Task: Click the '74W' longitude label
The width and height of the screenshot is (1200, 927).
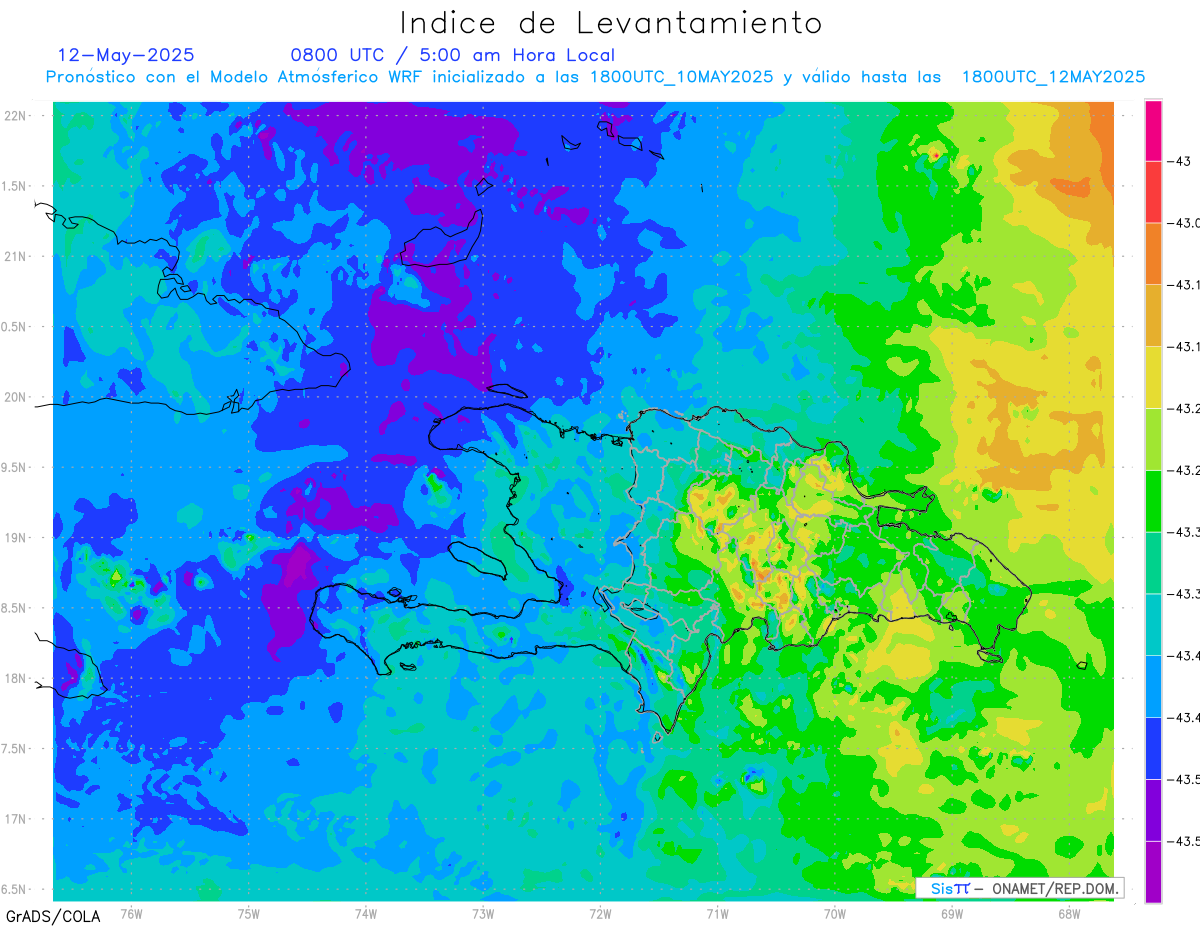Action: (x=366, y=913)
